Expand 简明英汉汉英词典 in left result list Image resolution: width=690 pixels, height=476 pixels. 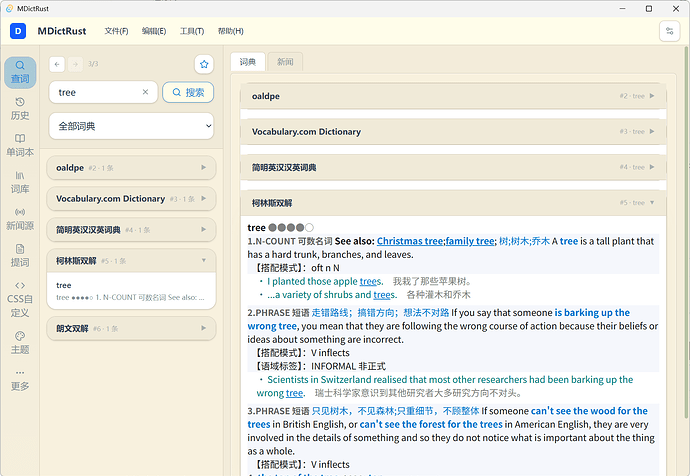pyautogui.click(x=131, y=230)
